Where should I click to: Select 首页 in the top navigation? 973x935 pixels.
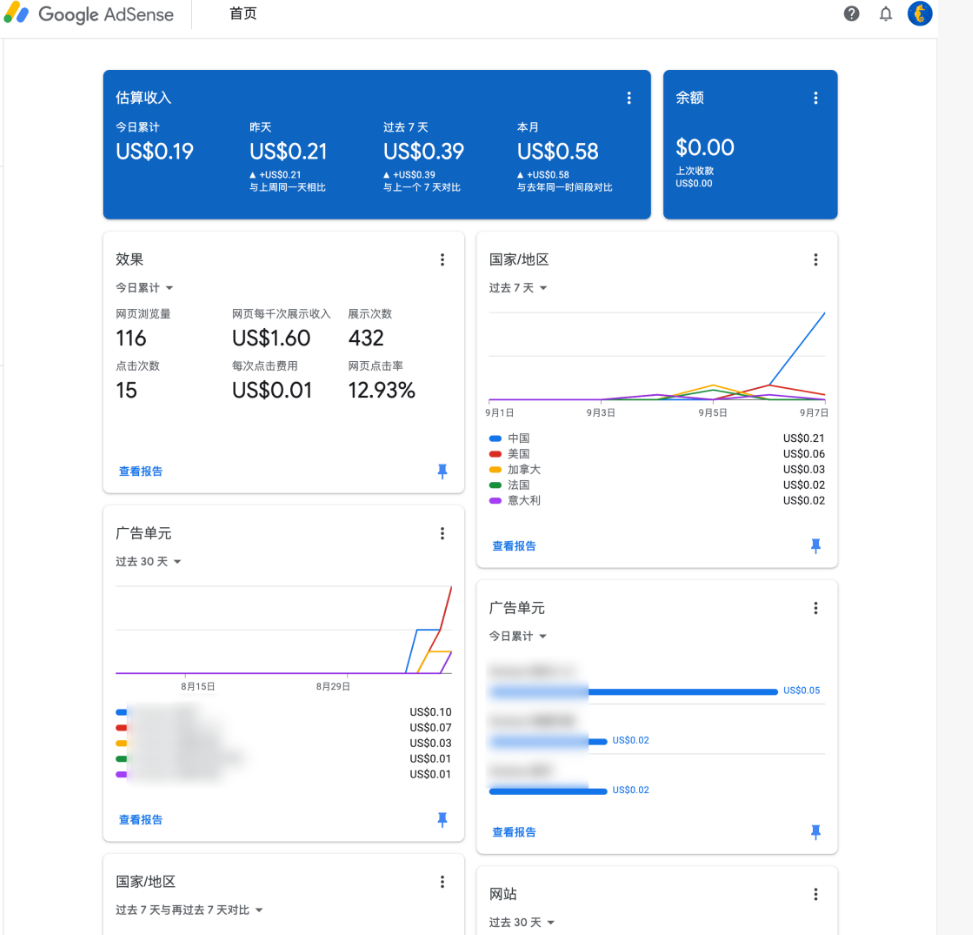pyautogui.click(x=242, y=14)
